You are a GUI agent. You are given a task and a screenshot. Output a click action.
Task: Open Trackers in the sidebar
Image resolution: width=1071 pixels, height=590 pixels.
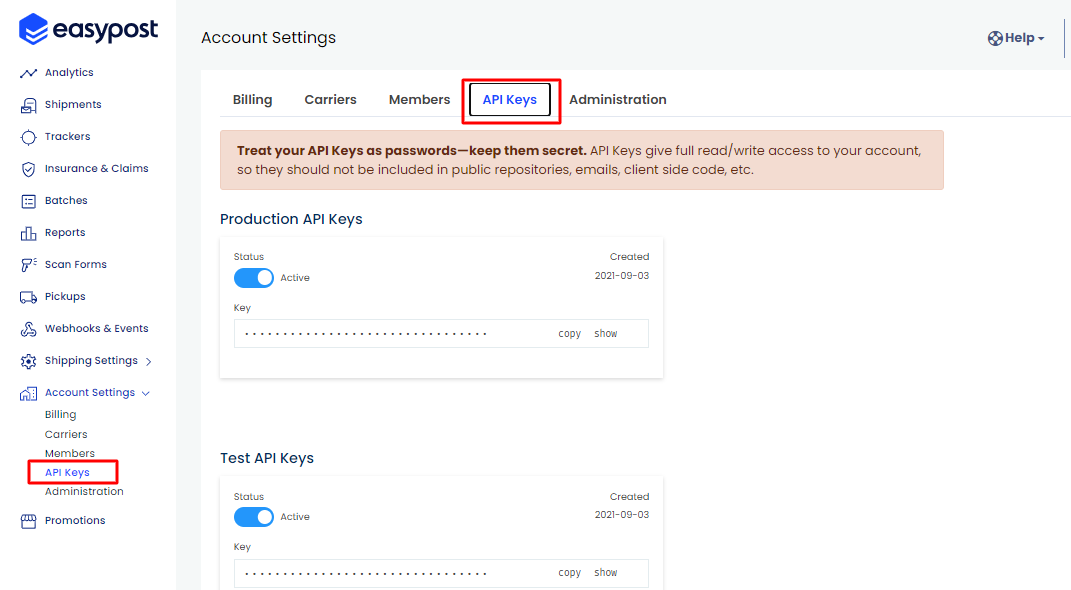click(68, 137)
